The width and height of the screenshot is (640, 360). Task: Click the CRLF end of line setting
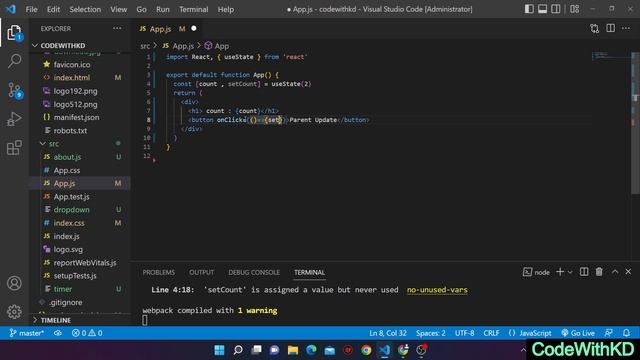[x=491, y=333]
